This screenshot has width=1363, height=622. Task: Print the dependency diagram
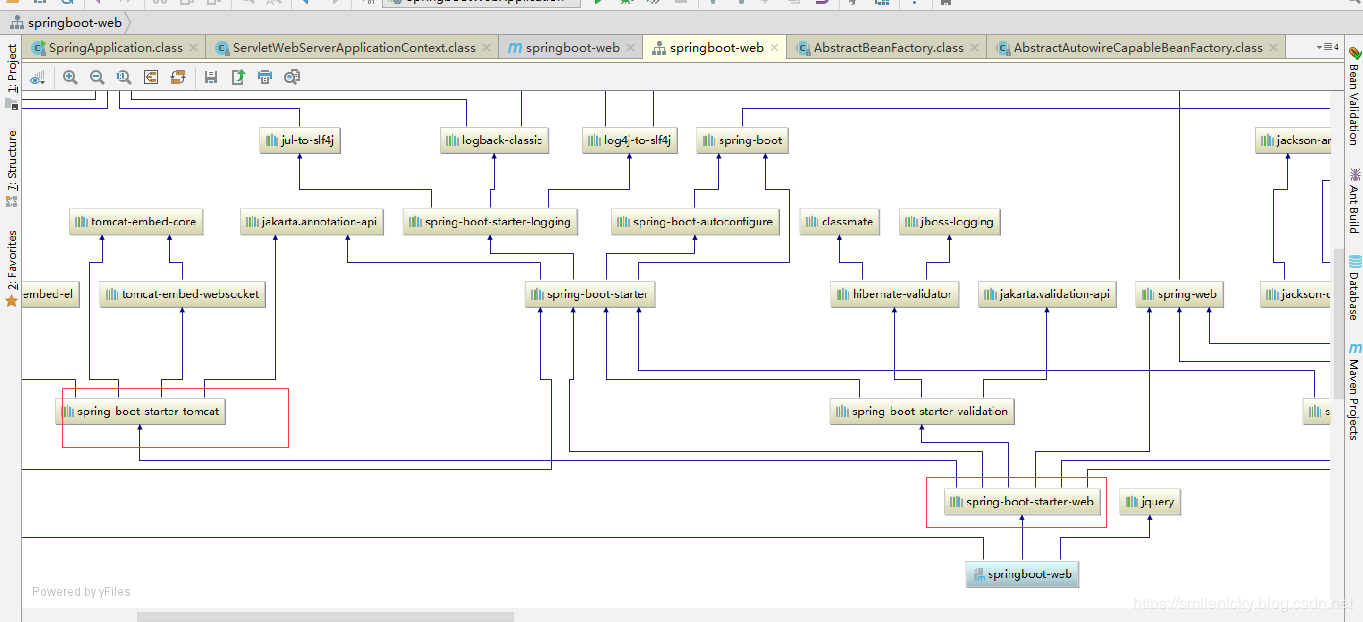pos(265,77)
